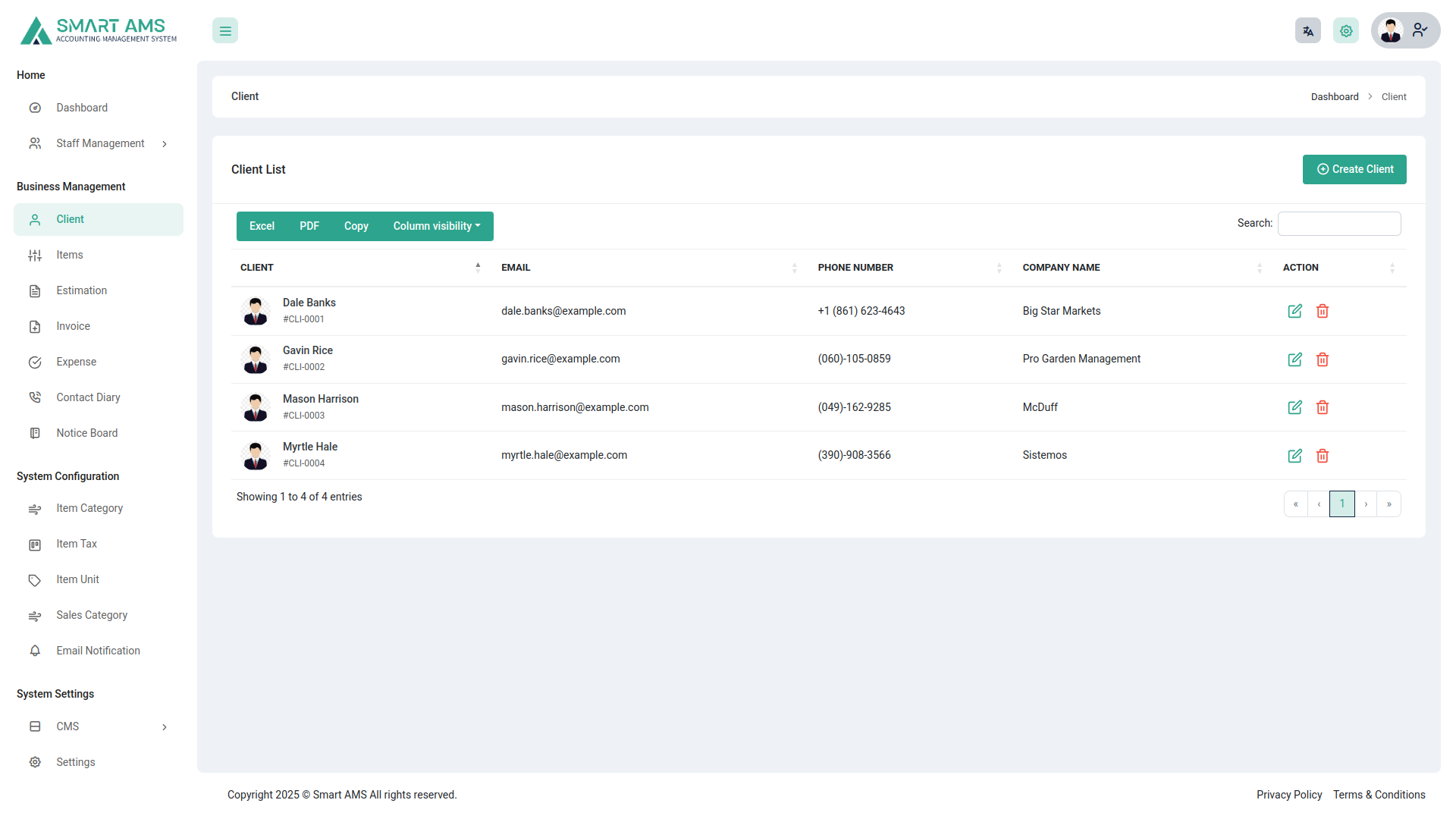Navigate to Dashboard via breadcrumb
Screen dimensions: 1456x819
[1335, 96]
